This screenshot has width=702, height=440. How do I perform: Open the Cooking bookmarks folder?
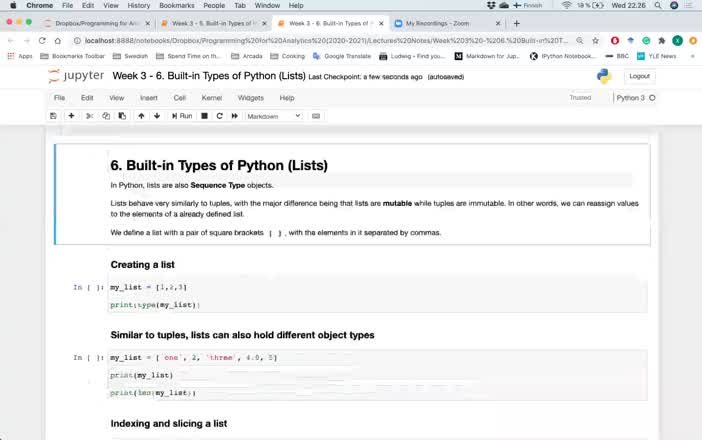coord(287,56)
